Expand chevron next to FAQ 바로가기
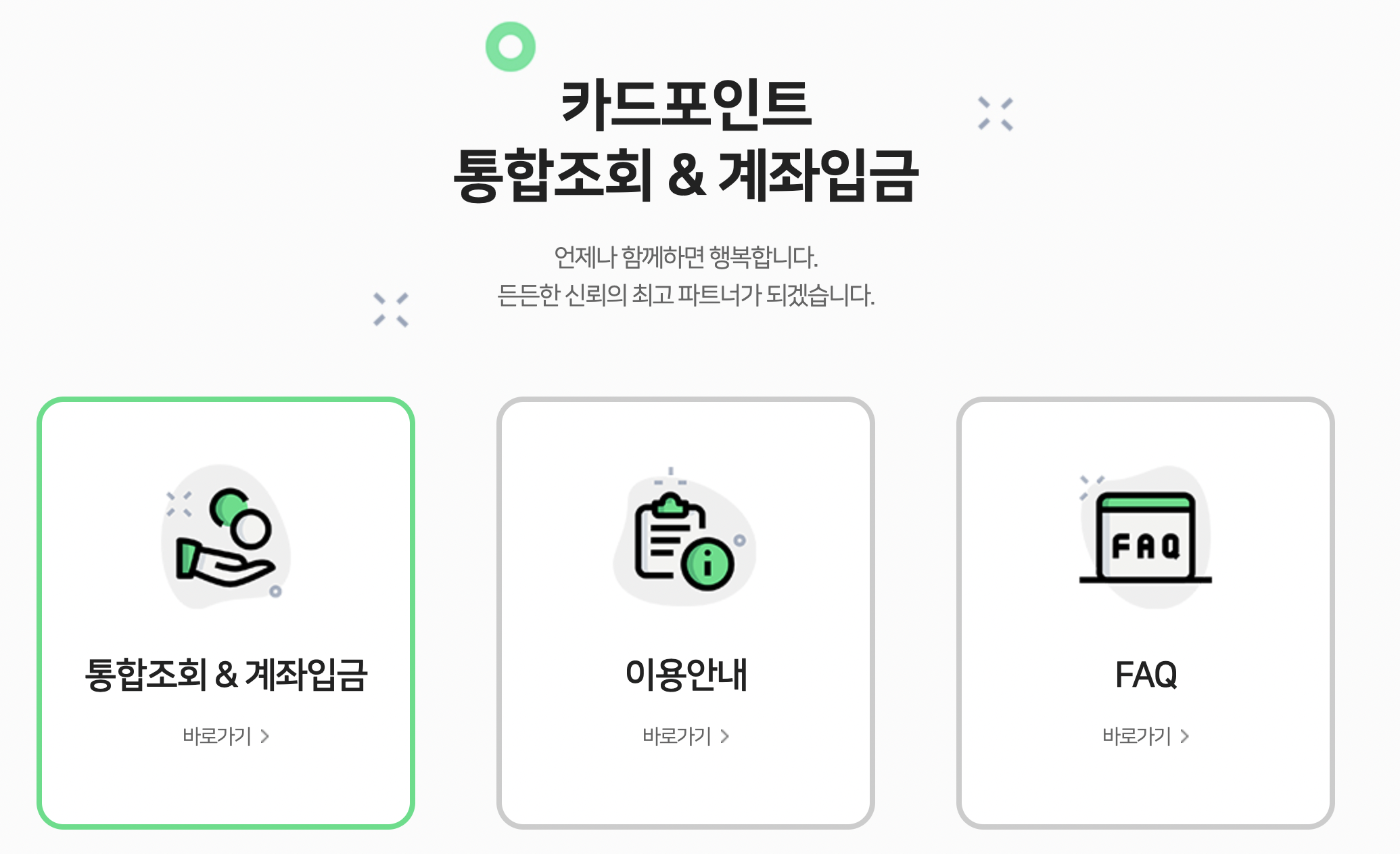Screen dimensions: 1400x854 pyautogui.click(x=1185, y=736)
